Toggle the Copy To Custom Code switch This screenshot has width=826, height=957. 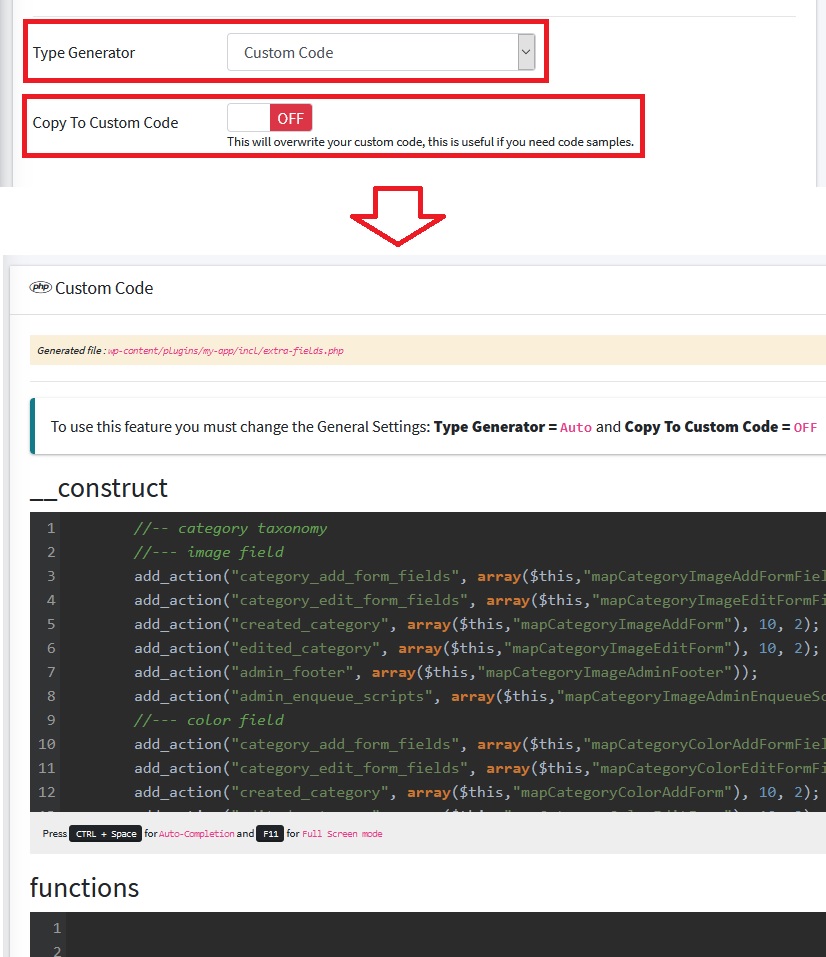(x=270, y=118)
